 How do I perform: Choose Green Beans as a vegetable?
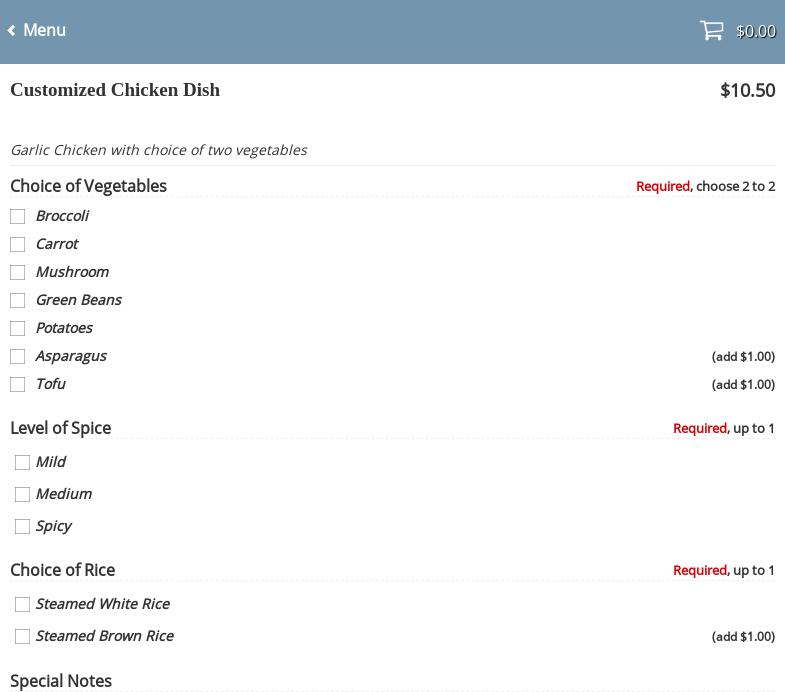click(18, 300)
